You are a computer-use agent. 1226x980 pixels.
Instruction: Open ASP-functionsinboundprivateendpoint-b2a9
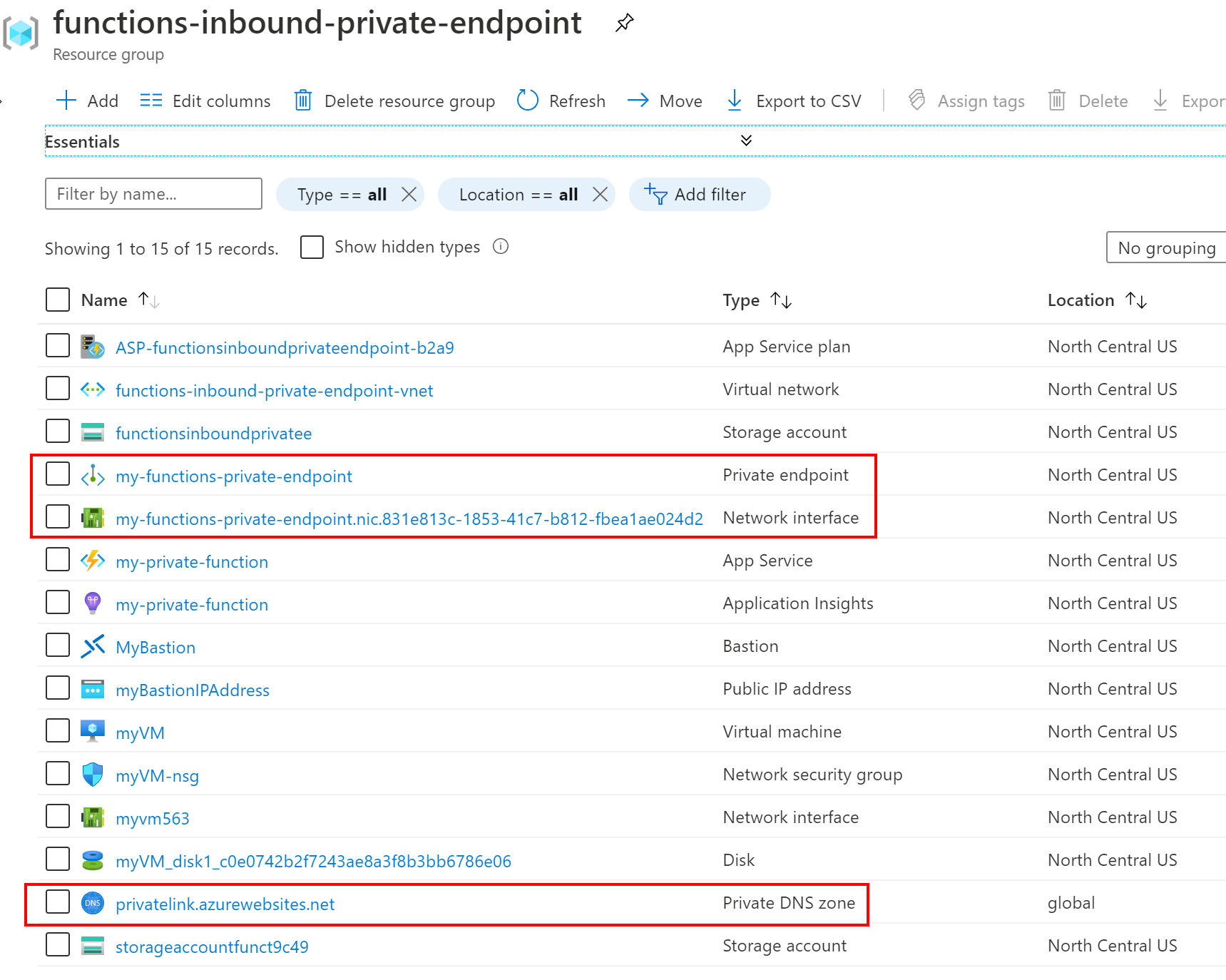pyautogui.click(x=285, y=347)
